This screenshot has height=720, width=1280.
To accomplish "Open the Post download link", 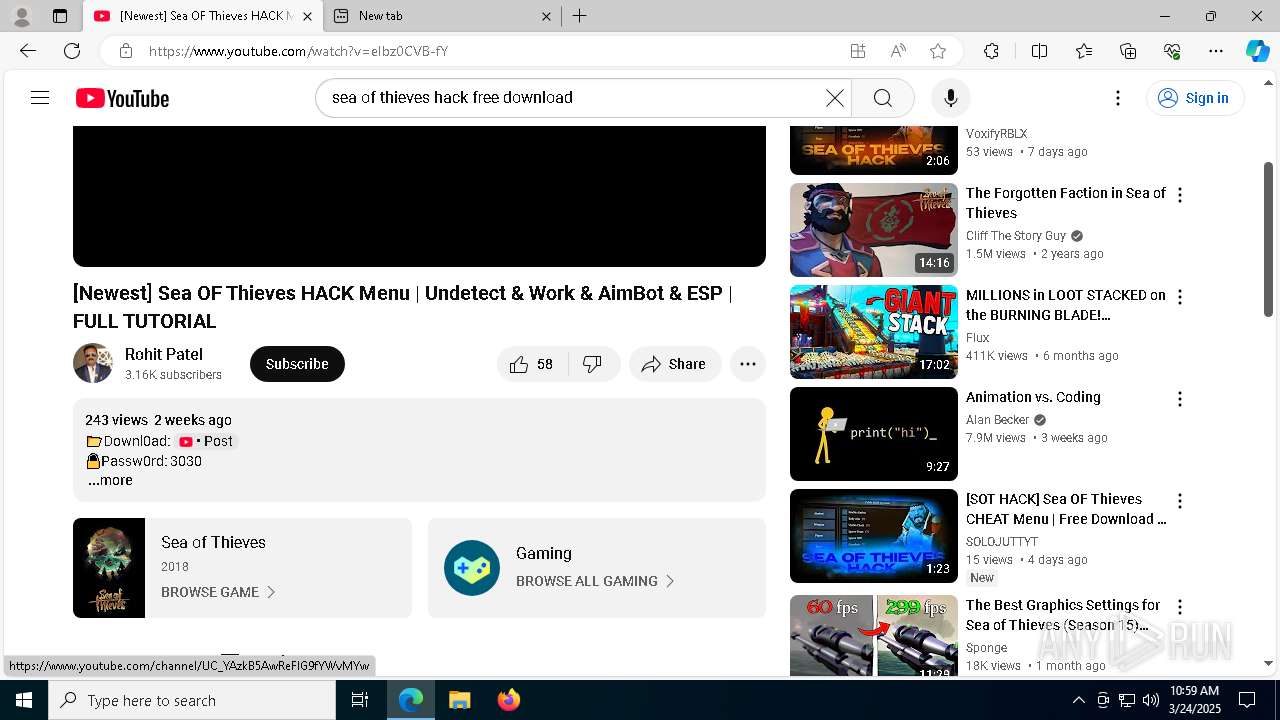I will (x=206, y=441).
